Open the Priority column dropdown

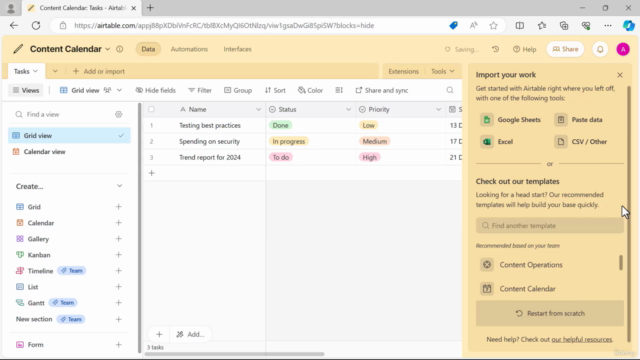pyautogui.click(x=438, y=109)
